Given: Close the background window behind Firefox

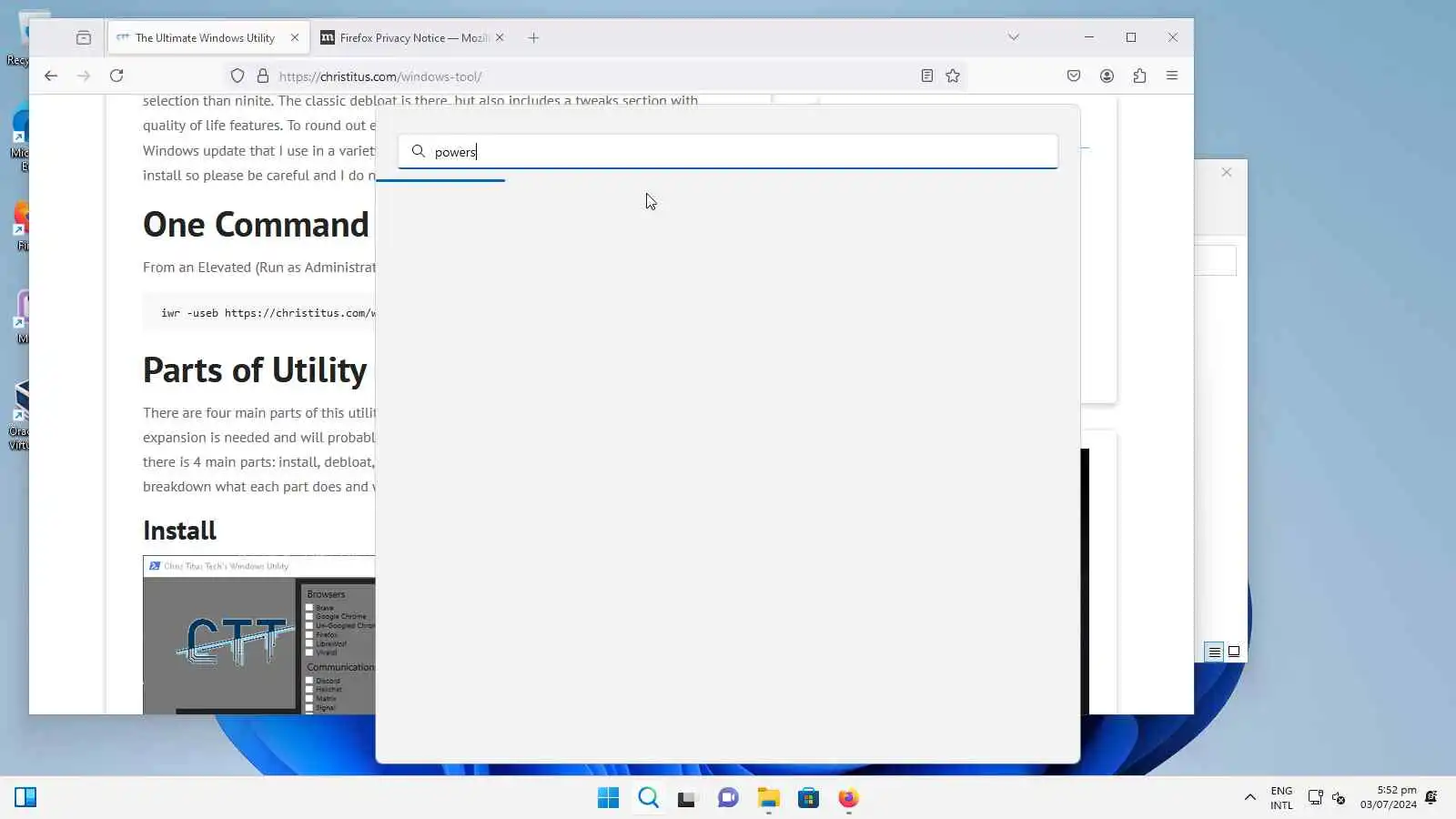Looking at the screenshot, I should 1227,173.
